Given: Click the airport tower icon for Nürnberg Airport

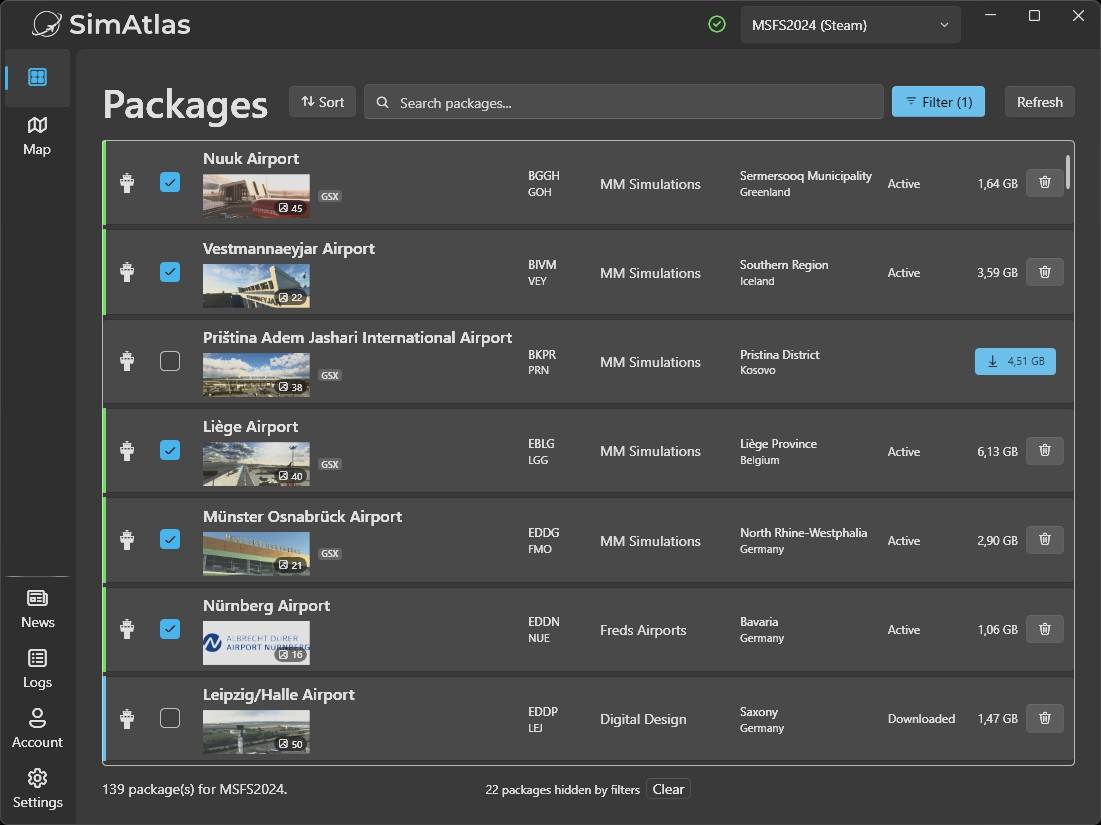Looking at the screenshot, I should click(127, 628).
